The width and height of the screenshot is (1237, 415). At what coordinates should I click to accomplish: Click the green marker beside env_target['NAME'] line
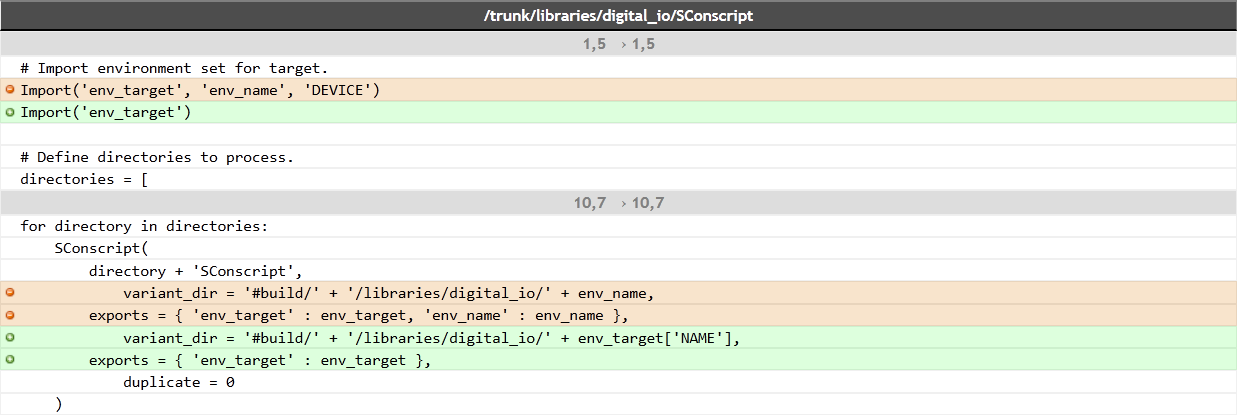[x=10, y=337]
